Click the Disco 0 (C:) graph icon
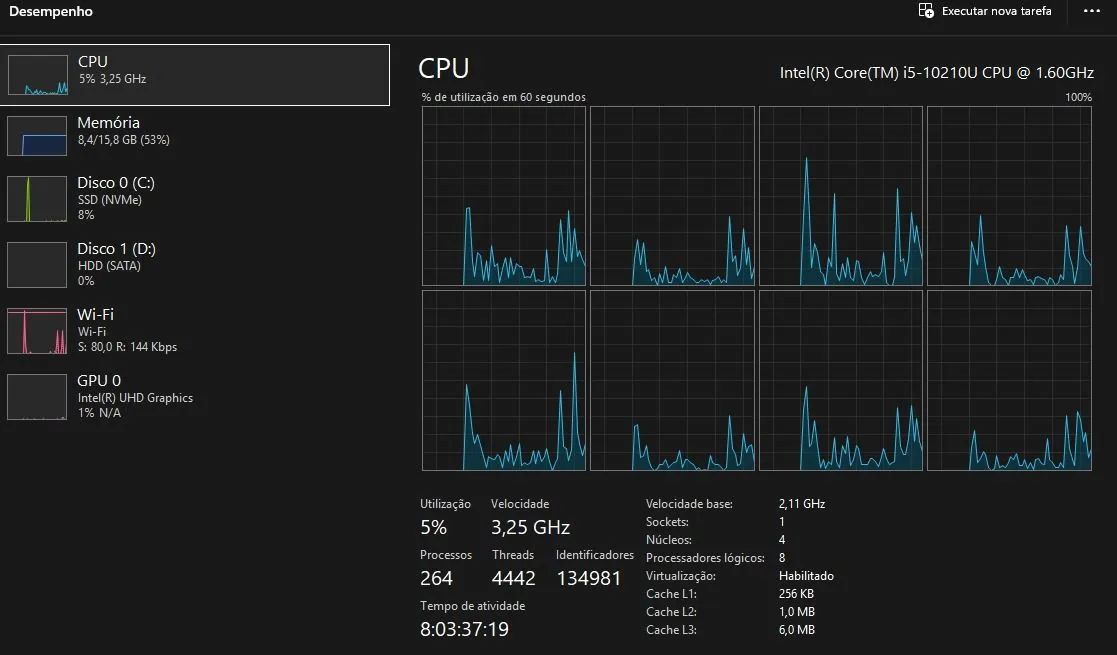 pos(37,199)
